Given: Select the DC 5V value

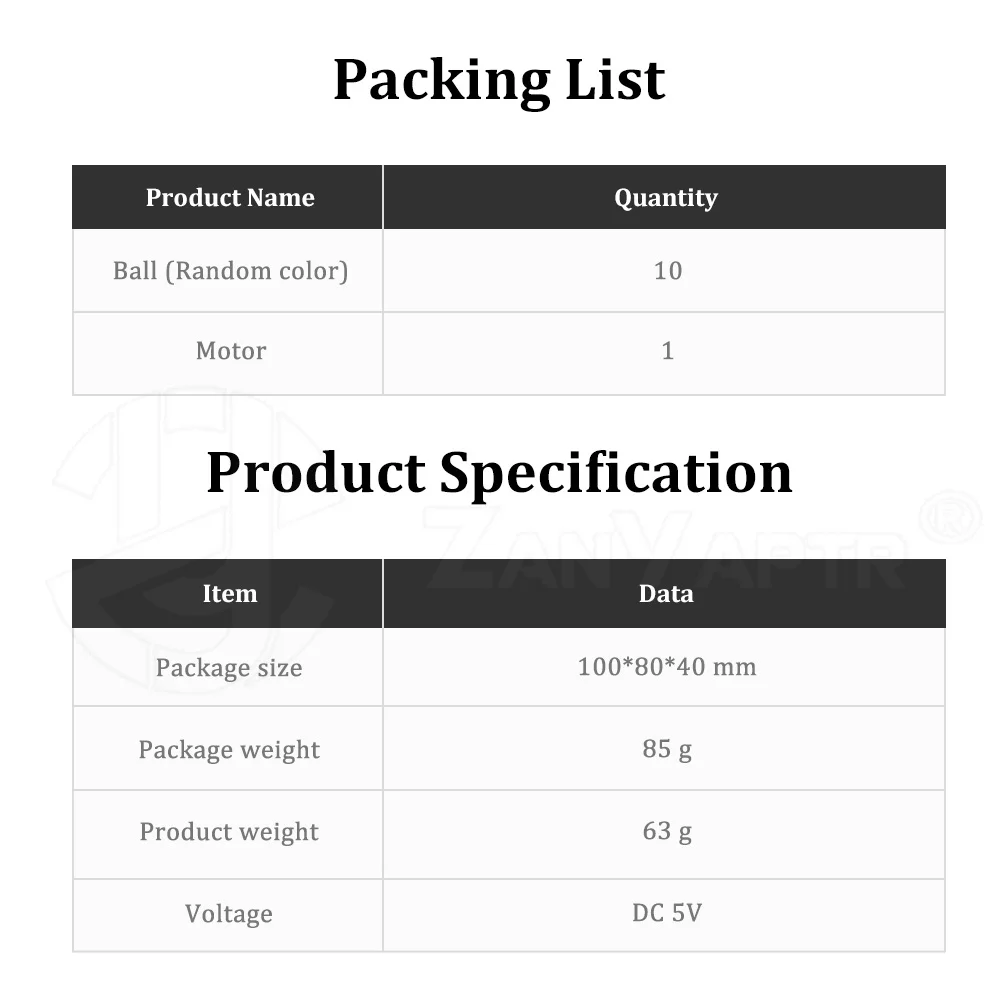Looking at the screenshot, I should coord(666,913).
